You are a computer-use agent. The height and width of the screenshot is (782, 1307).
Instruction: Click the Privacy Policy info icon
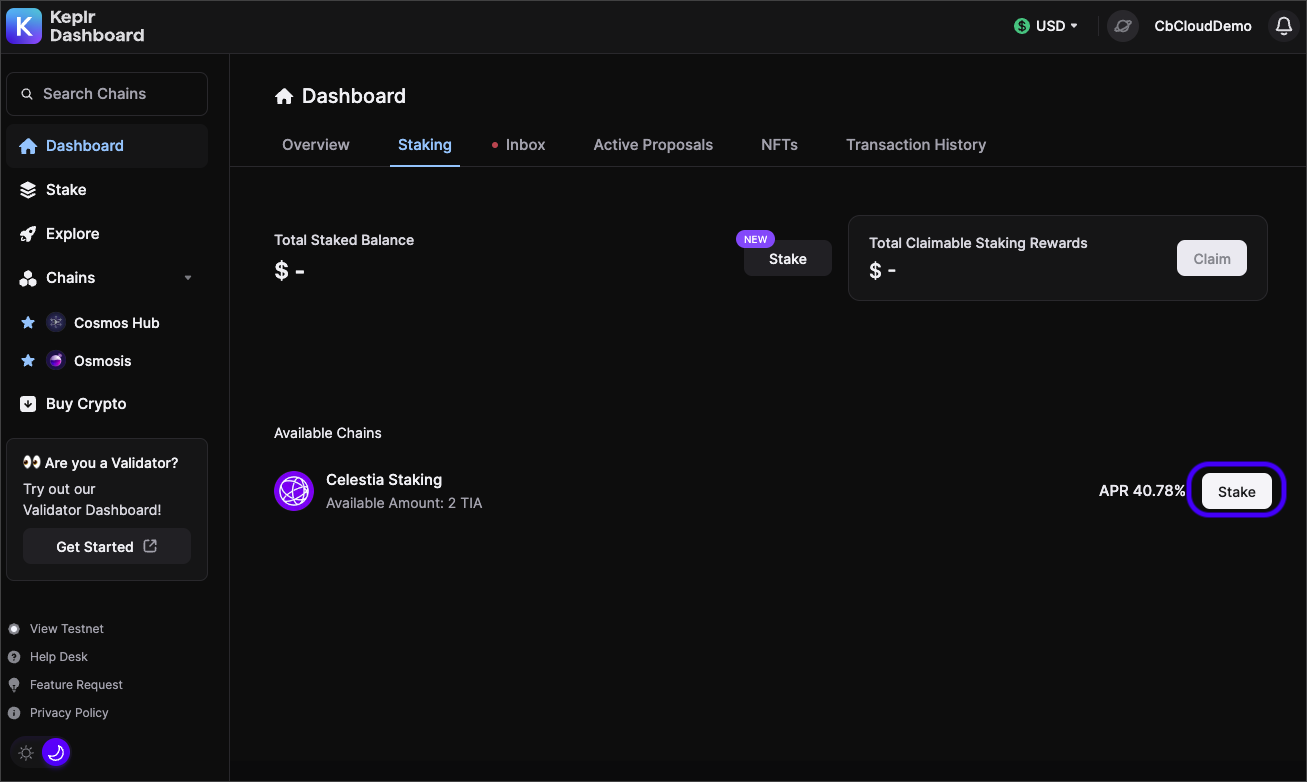coord(14,713)
